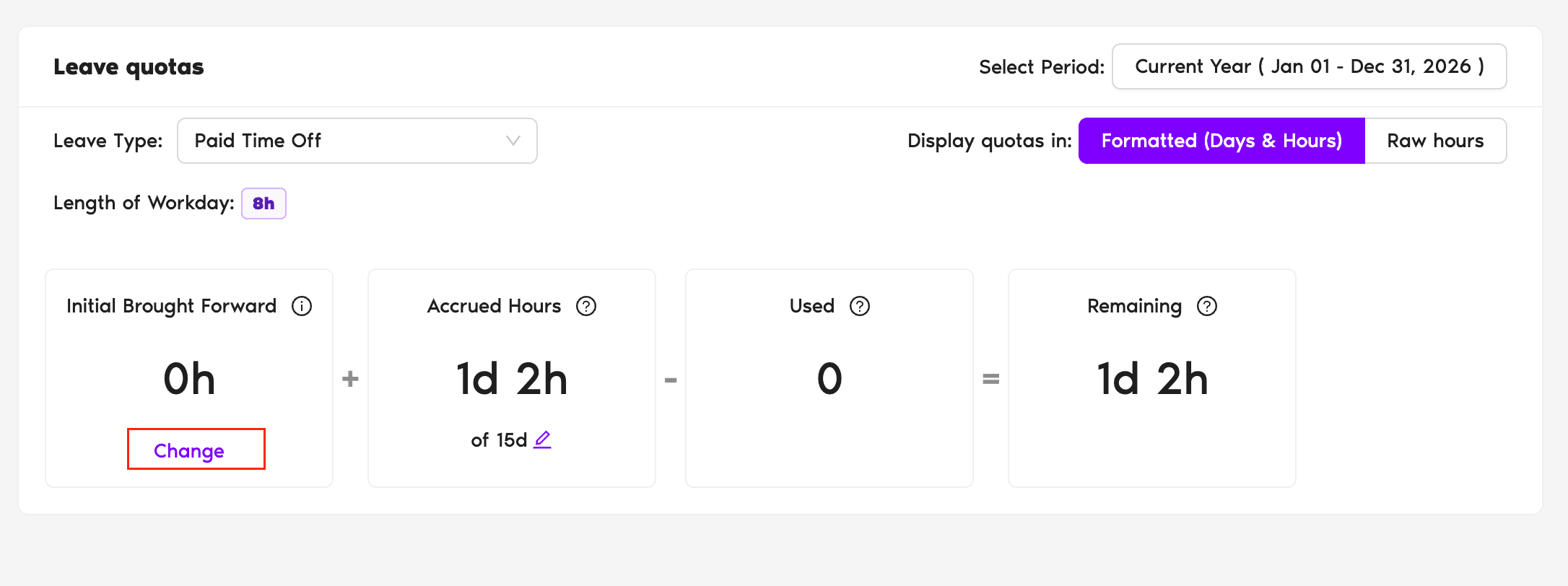
Task: Click the 1d 2h value in Accrued Hours
Action: (x=512, y=379)
